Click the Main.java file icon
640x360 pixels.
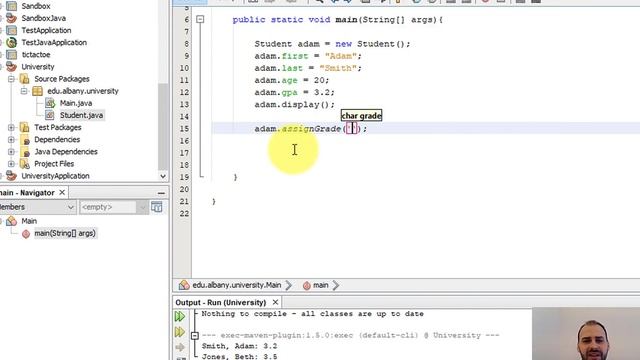click(50, 103)
